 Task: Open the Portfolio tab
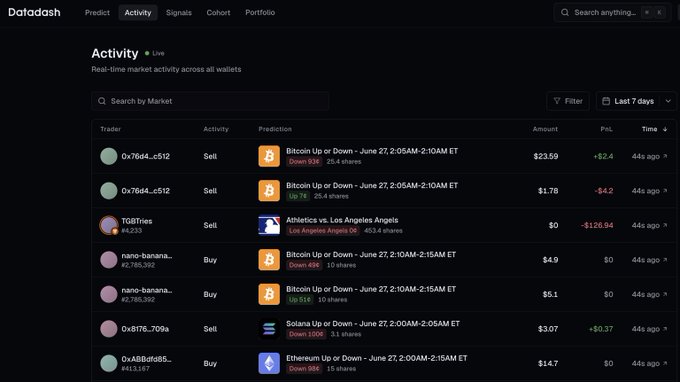pos(260,13)
